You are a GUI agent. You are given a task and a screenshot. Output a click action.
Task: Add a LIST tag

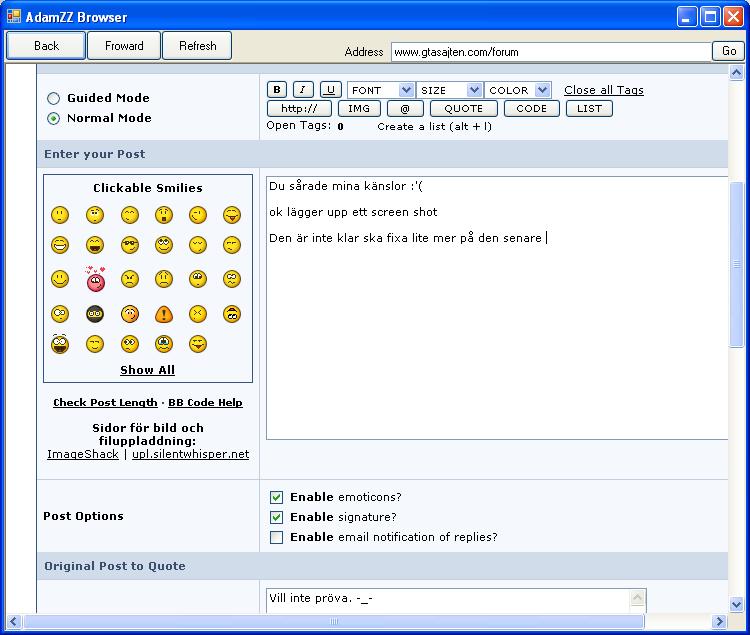(x=589, y=109)
